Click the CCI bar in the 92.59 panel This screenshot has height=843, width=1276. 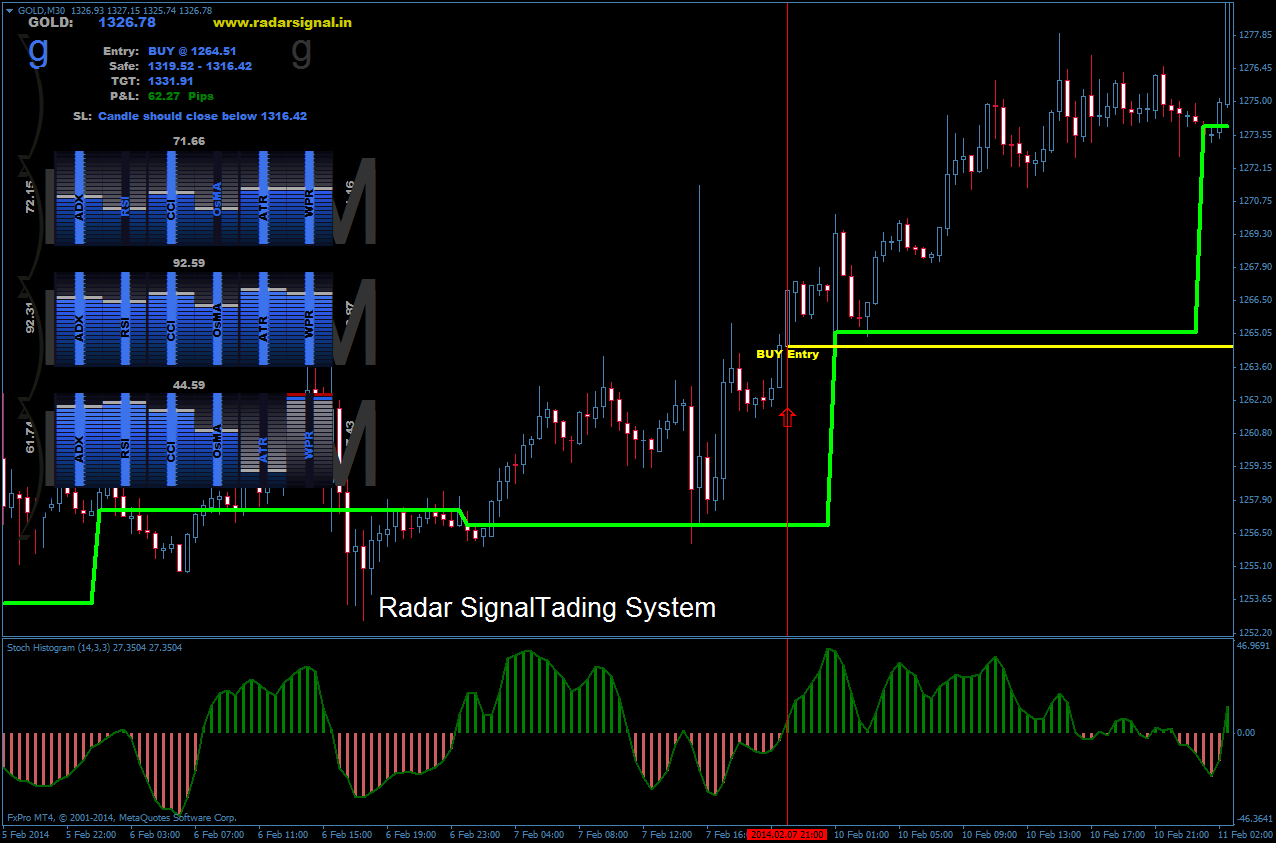click(x=171, y=319)
